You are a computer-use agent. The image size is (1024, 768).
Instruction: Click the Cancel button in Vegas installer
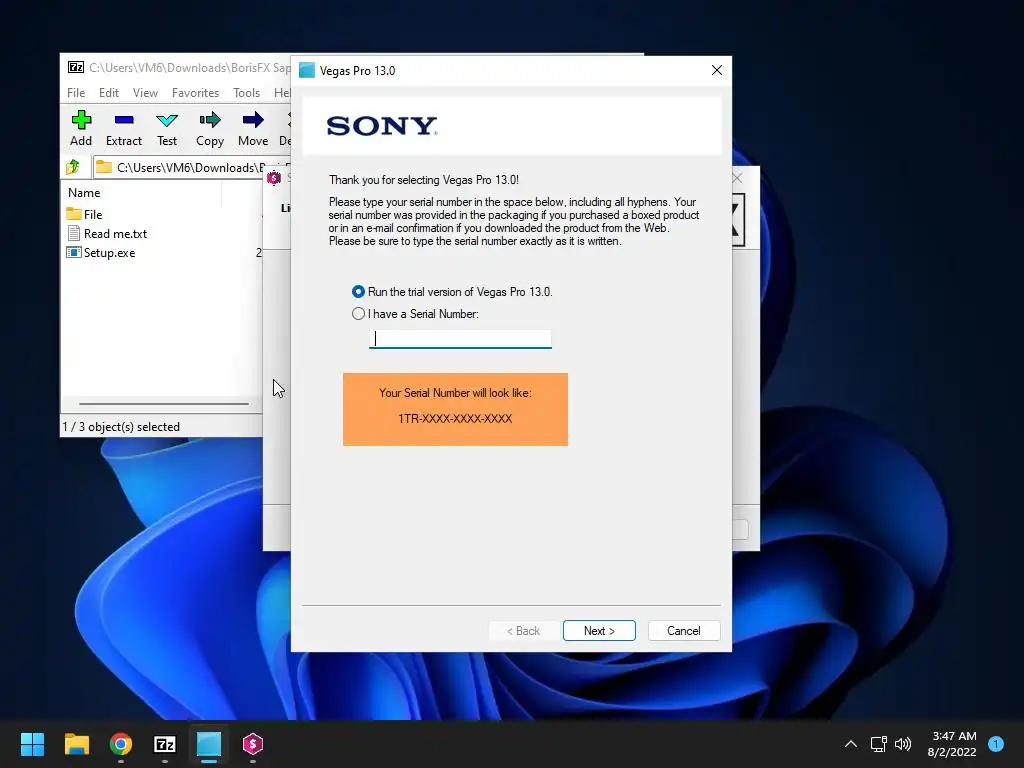684,631
